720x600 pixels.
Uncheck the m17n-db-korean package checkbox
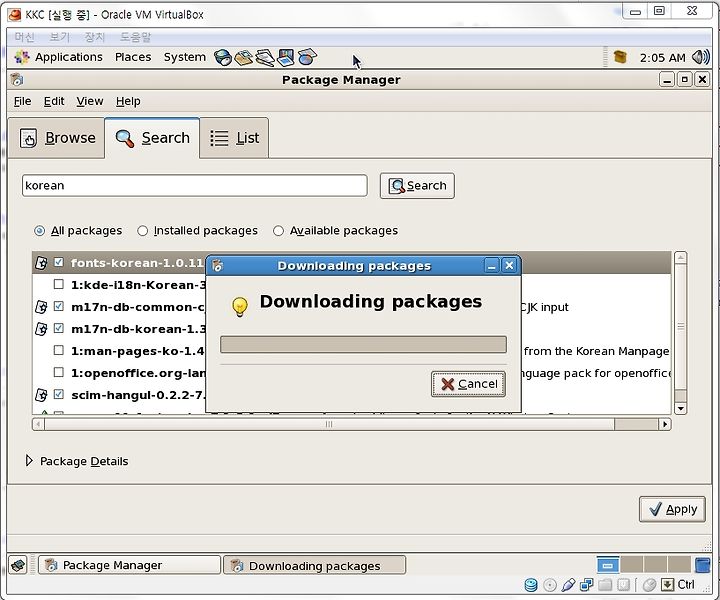58,328
